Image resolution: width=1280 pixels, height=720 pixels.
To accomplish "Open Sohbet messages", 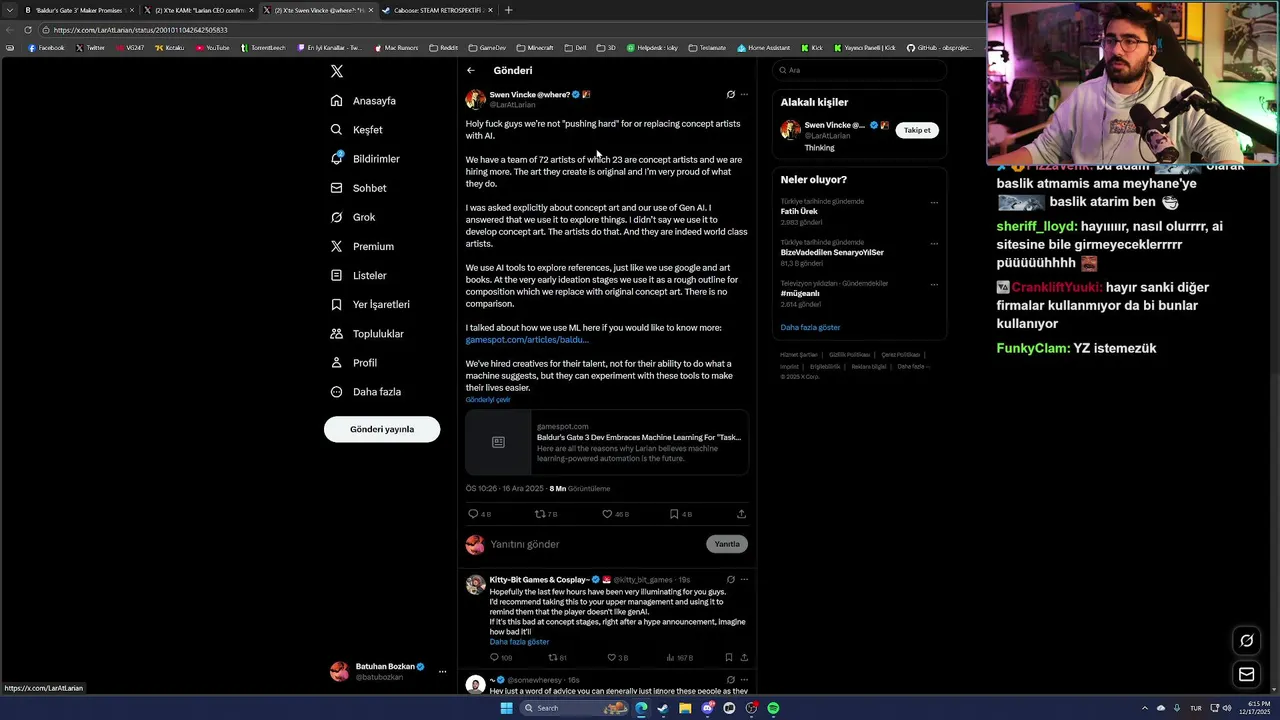I will click(359, 188).
